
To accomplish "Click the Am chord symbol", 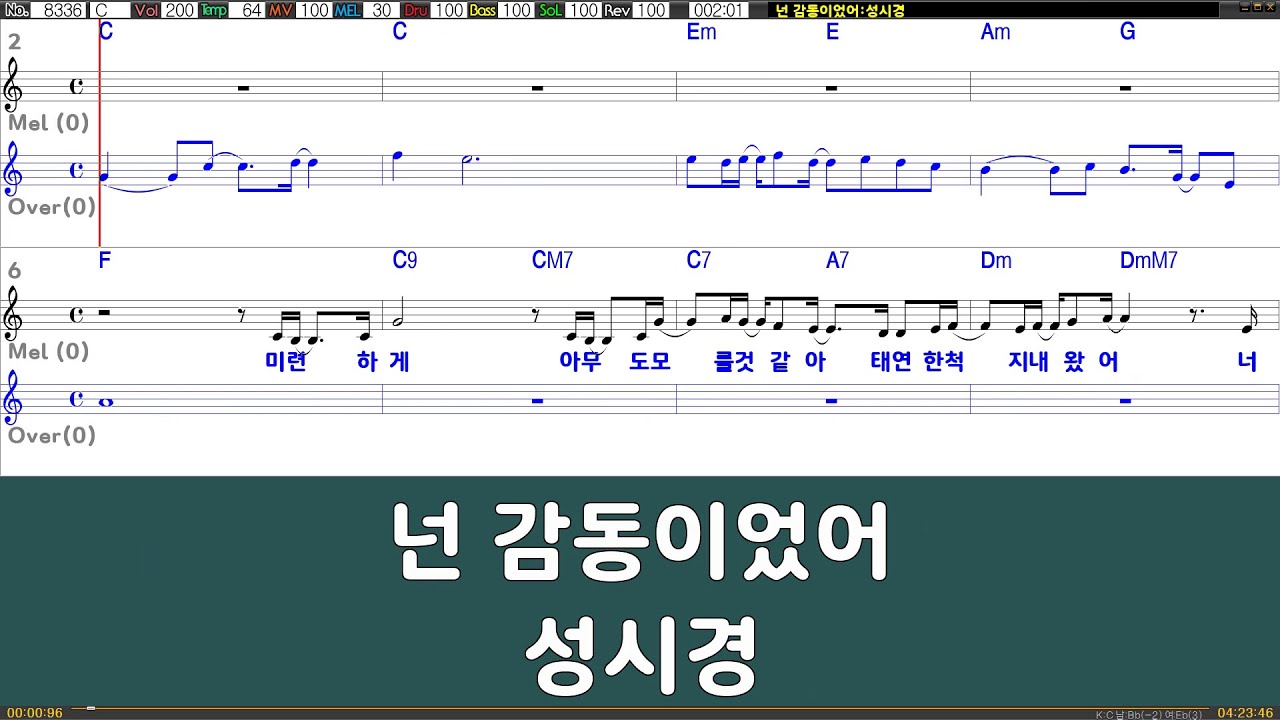I will (x=995, y=32).
